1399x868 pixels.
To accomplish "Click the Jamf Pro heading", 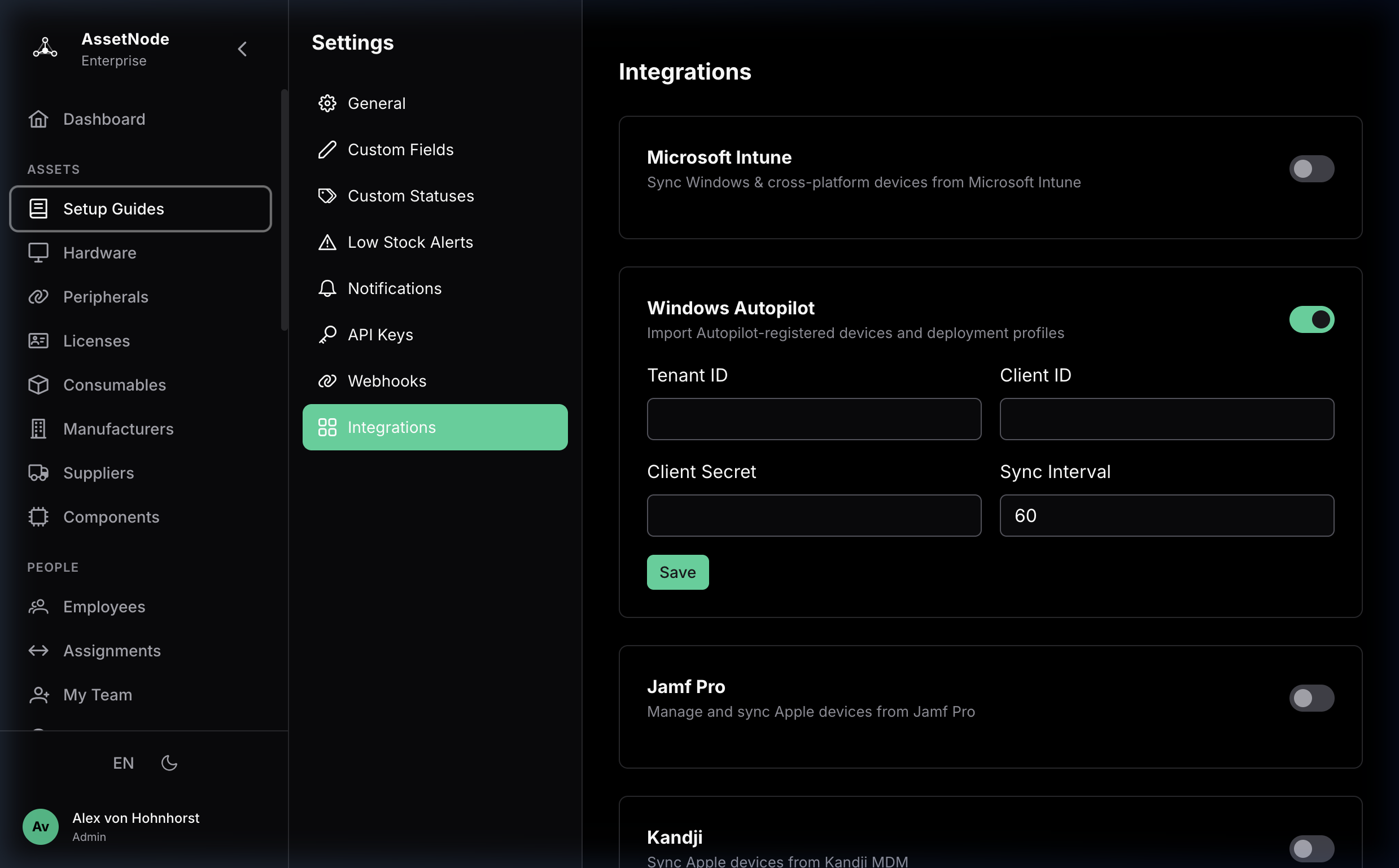I will tap(686, 686).
